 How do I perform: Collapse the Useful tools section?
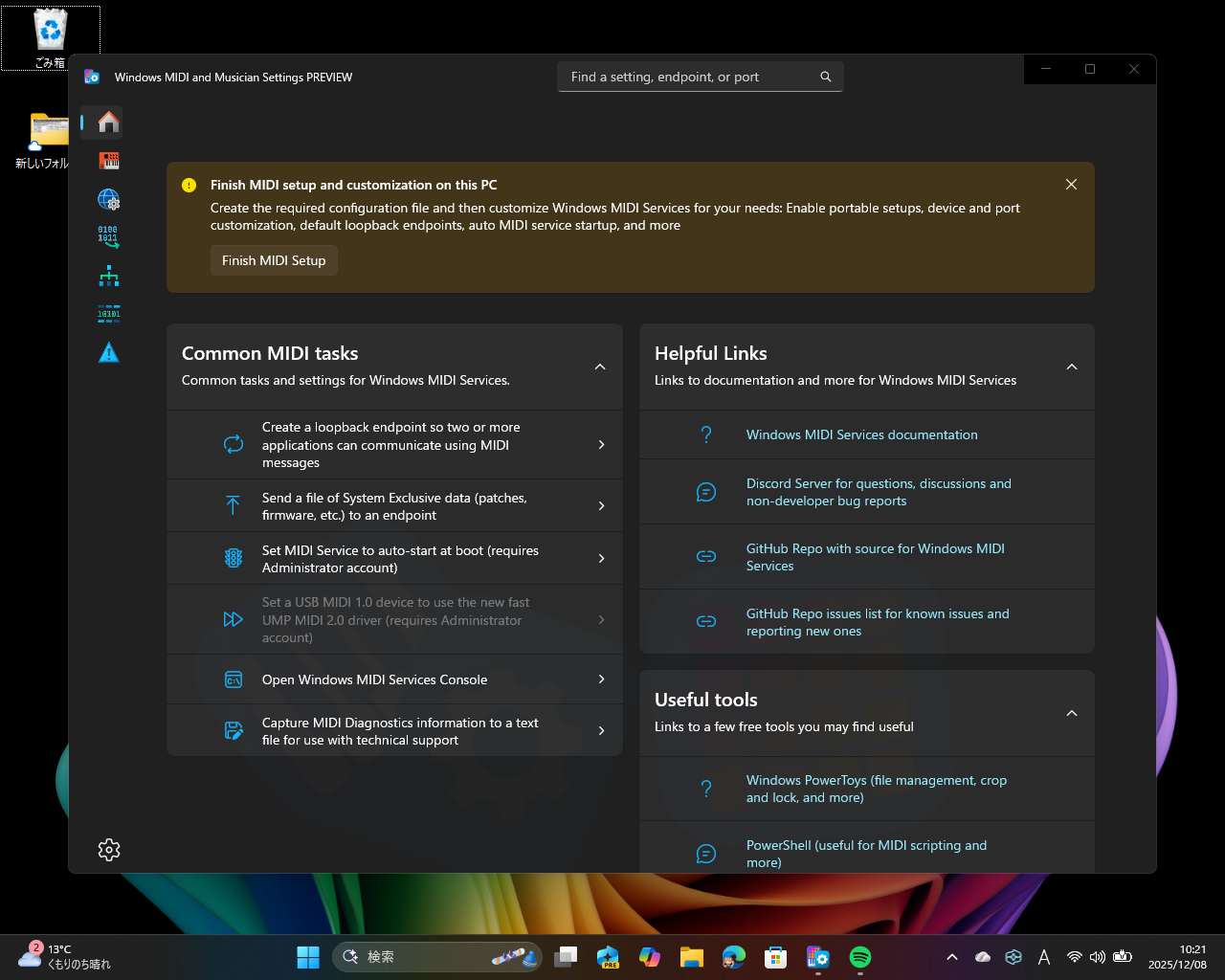1071,713
